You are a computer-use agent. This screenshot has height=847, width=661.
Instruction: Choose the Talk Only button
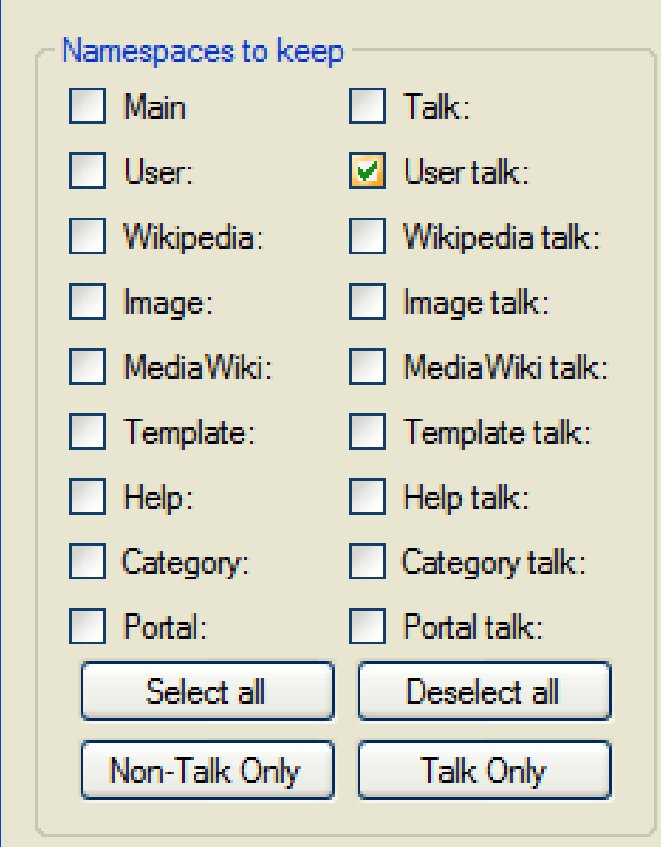[485, 770]
